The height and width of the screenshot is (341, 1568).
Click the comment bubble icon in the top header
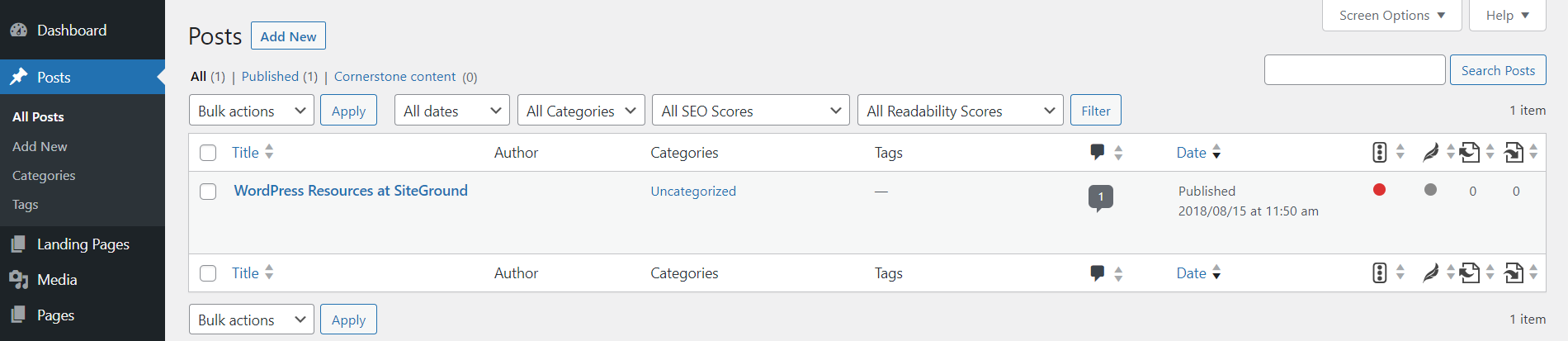[1097, 152]
